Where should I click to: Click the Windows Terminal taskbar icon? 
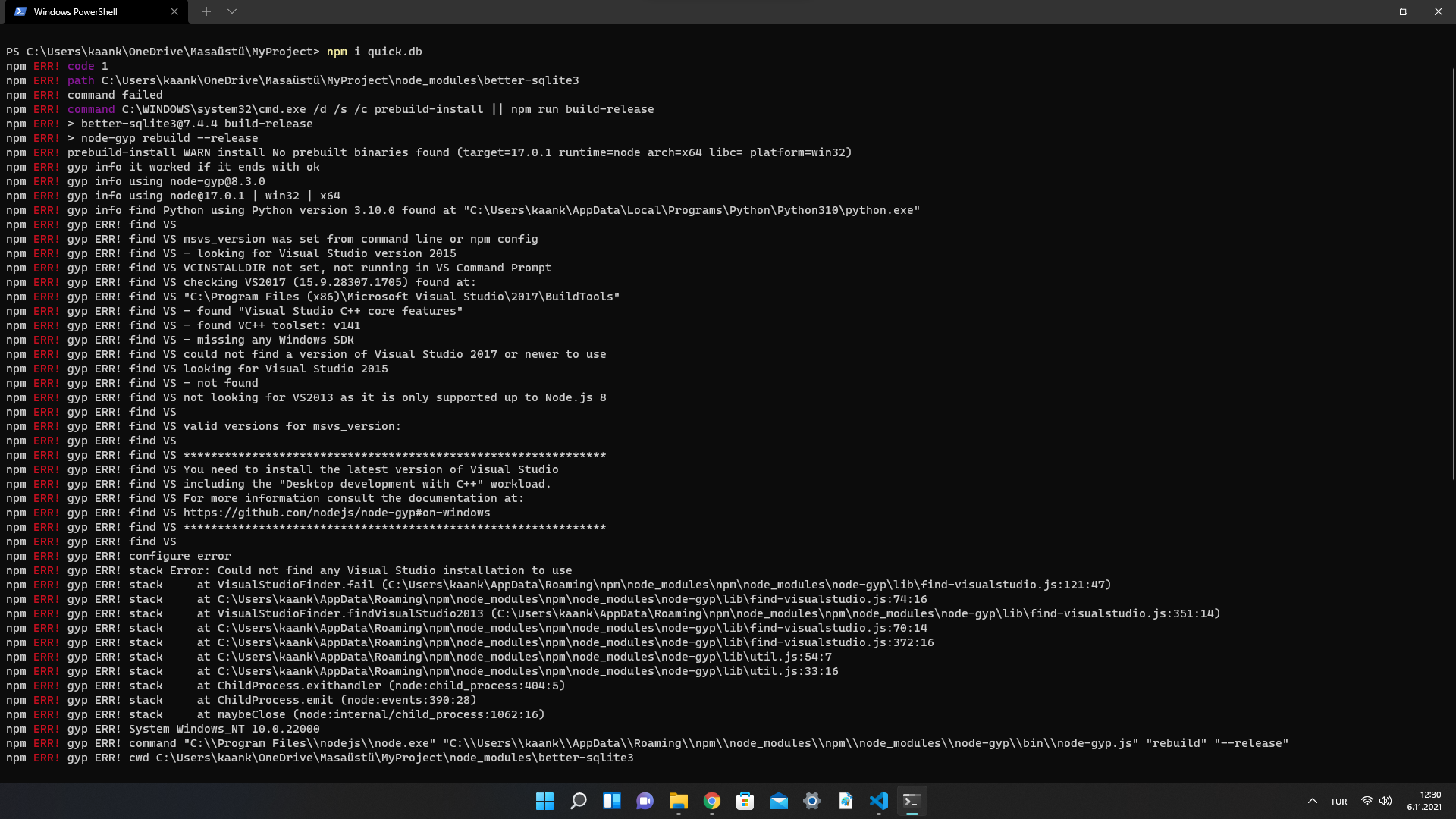(x=912, y=801)
